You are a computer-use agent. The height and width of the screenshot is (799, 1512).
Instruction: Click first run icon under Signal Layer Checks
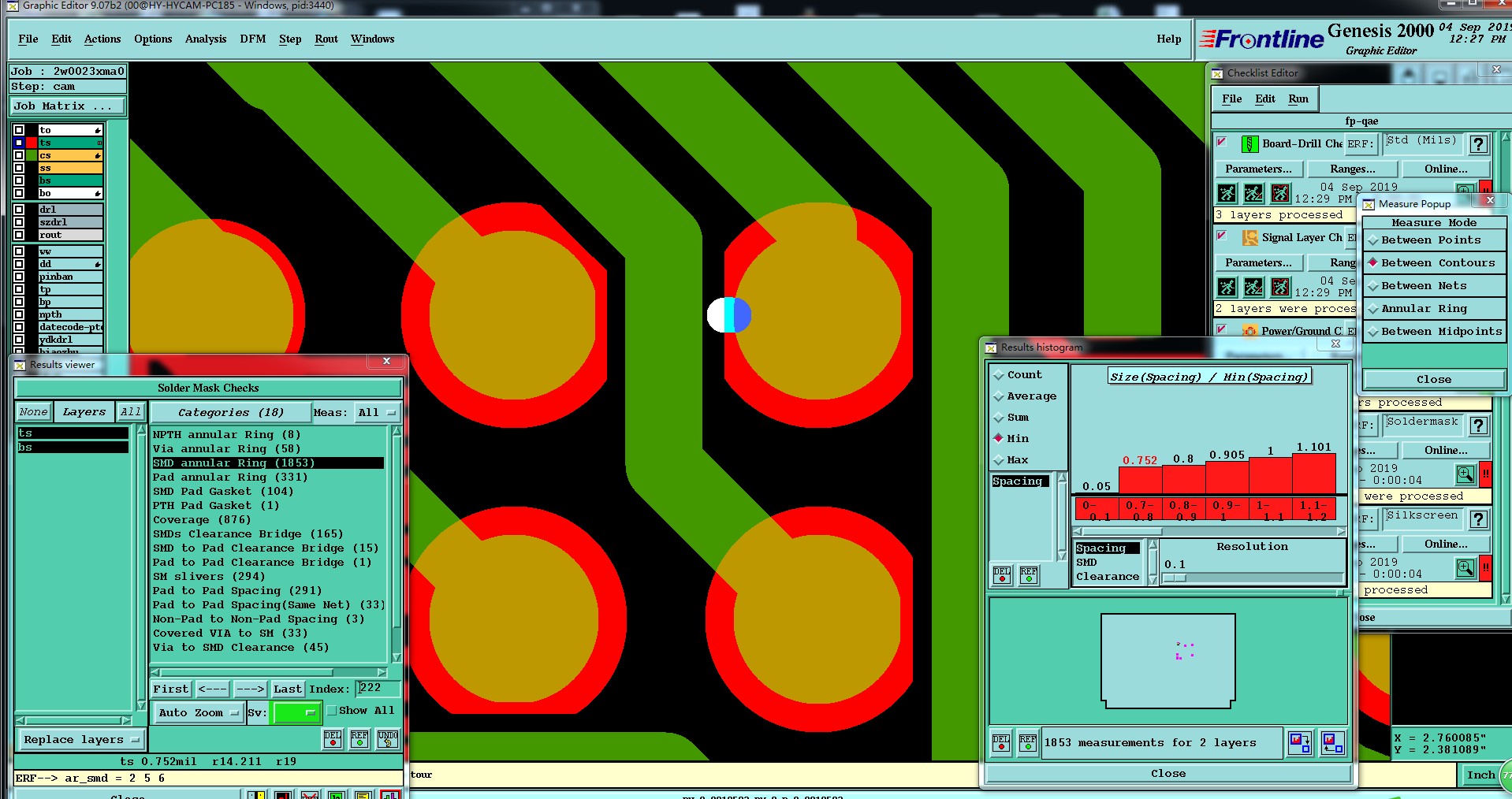[1227, 287]
